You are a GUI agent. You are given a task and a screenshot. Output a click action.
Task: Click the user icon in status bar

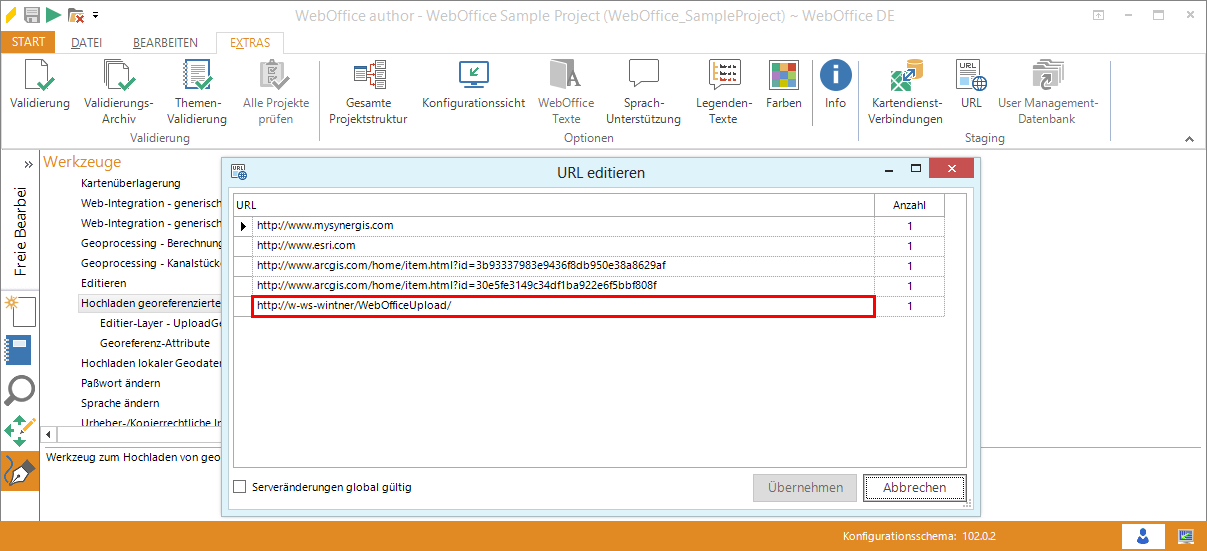(x=1142, y=536)
